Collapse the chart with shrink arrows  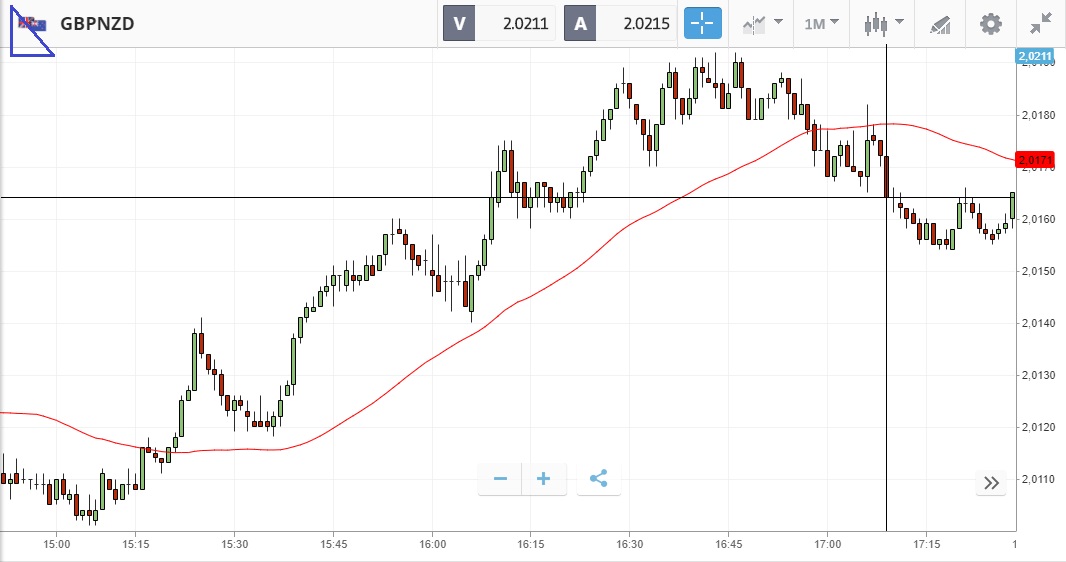1041,23
